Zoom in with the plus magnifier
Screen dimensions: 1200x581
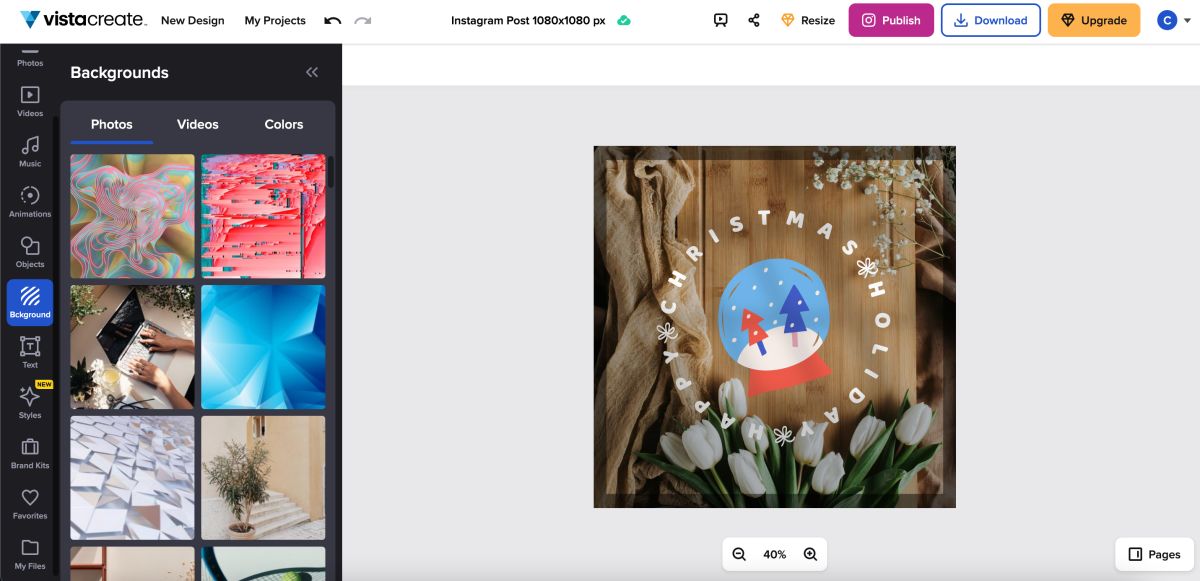(811, 554)
